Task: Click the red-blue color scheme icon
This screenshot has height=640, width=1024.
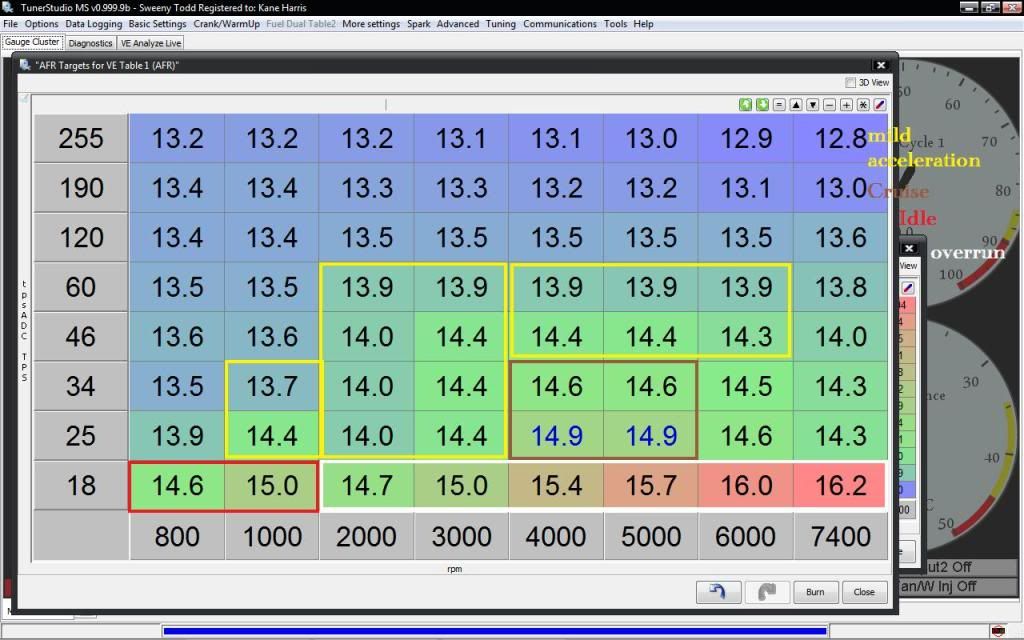Action: click(880, 104)
